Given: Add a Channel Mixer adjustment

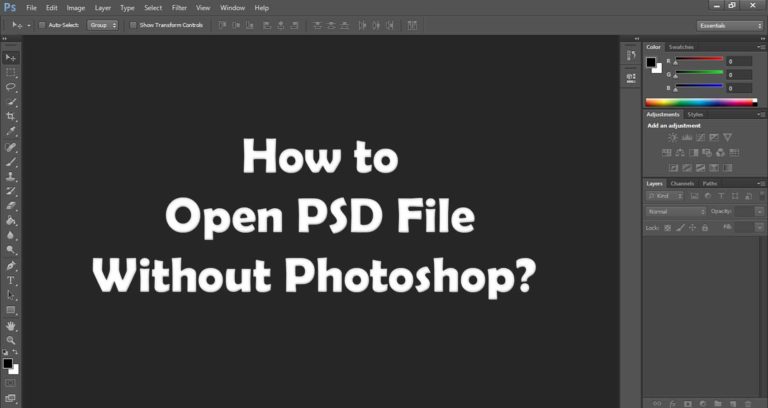Looking at the screenshot, I should pyautogui.click(x=720, y=153).
